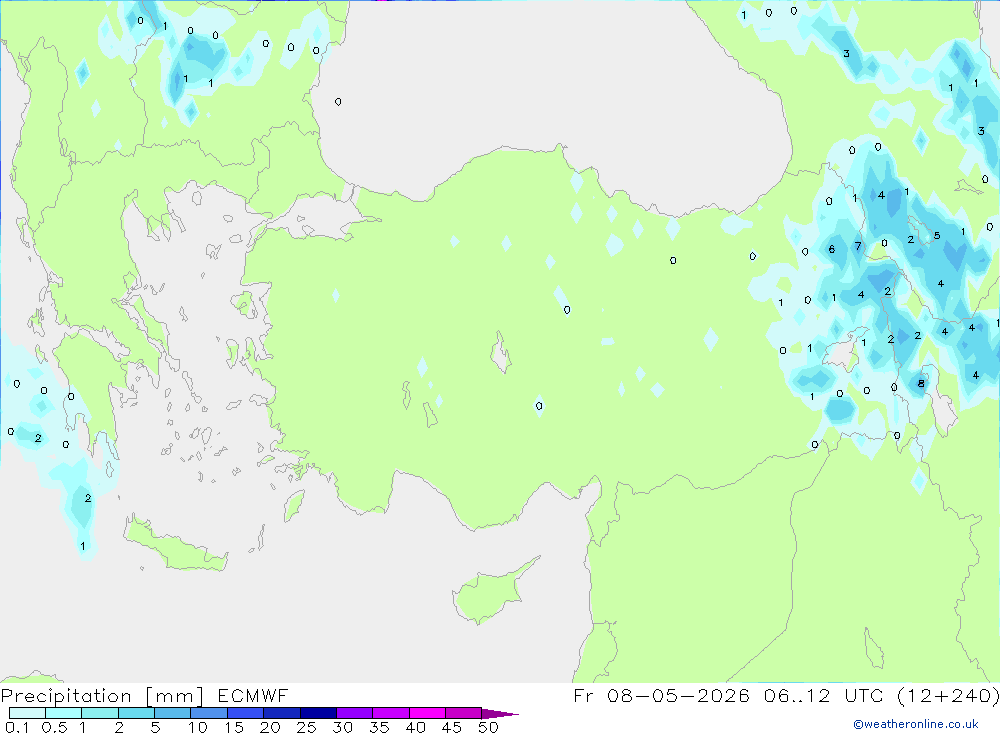Screen dimensions: 1000x733
Task: Click Lake Tuz in central Turkey
Action: pyautogui.click(x=501, y=353)
